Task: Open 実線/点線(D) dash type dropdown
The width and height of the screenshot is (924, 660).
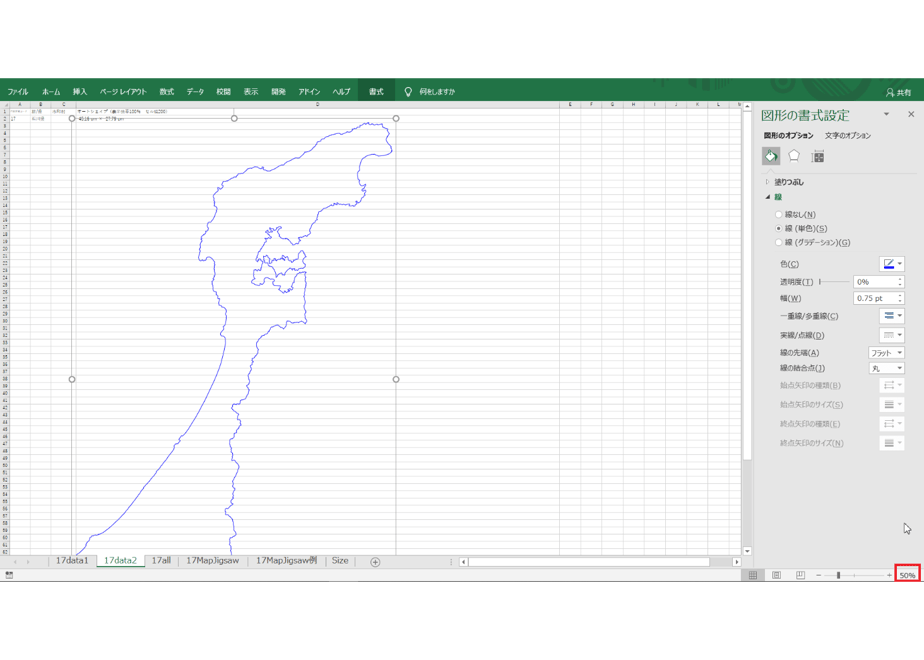Action: pyautogui.click(x=892, y=335)
